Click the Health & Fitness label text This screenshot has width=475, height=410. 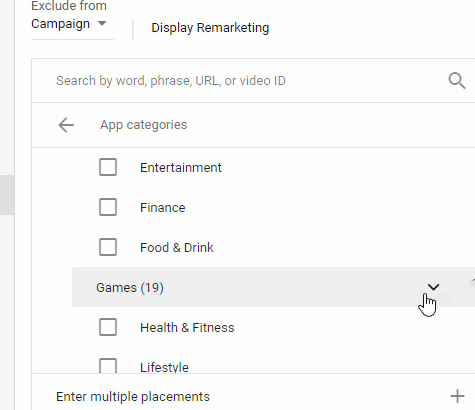pyautogui.click(x=187, y=327)
